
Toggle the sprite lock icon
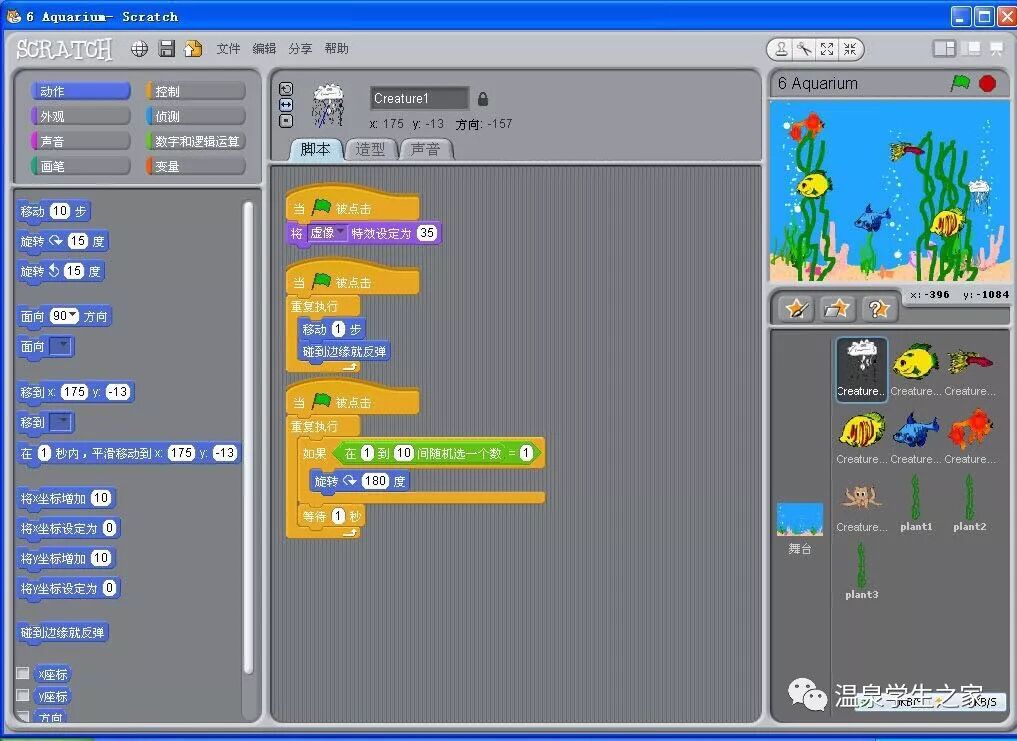pyautogui.click(x=483, y=99)
